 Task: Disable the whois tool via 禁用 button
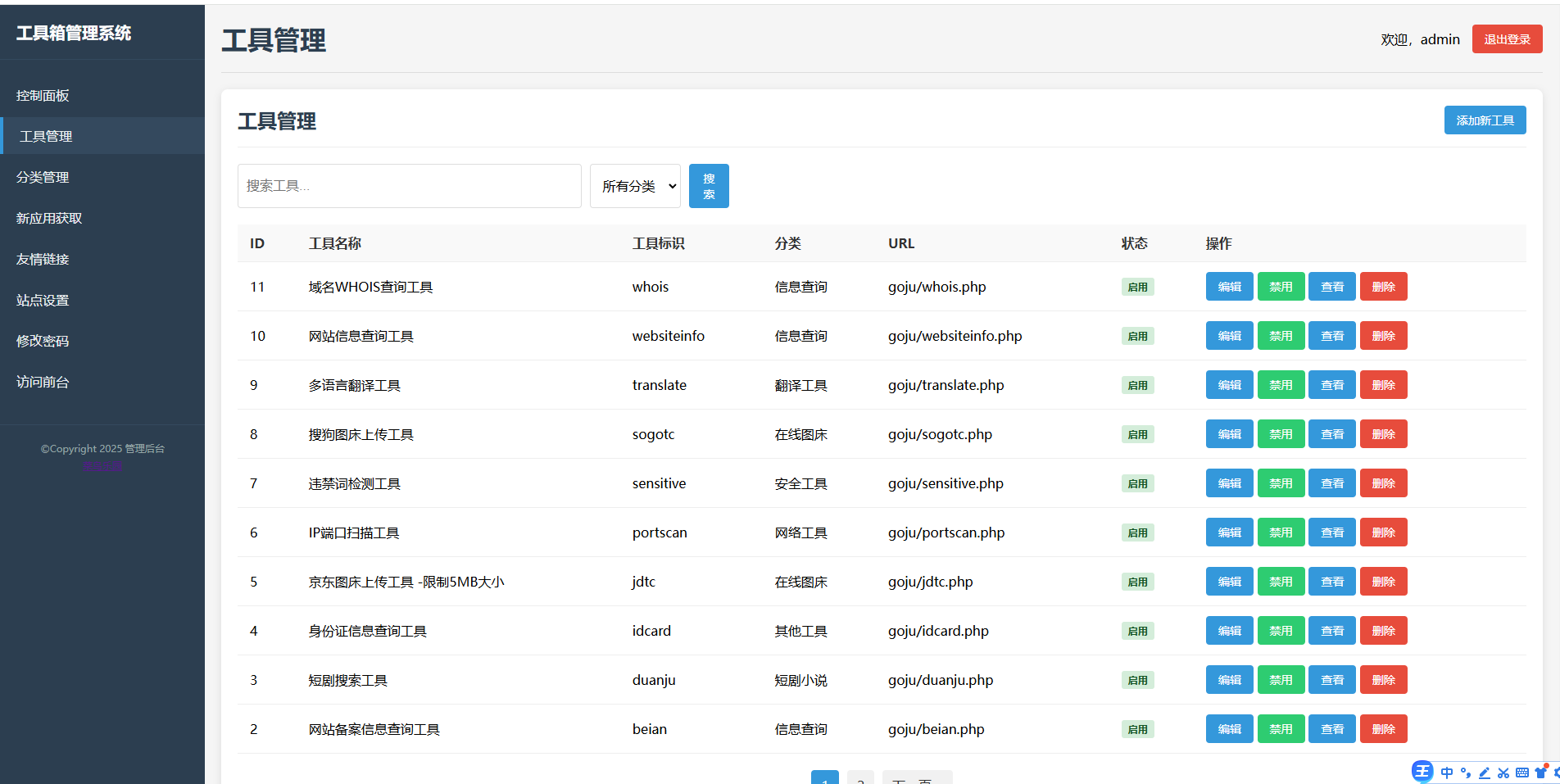click(1281, 286)
